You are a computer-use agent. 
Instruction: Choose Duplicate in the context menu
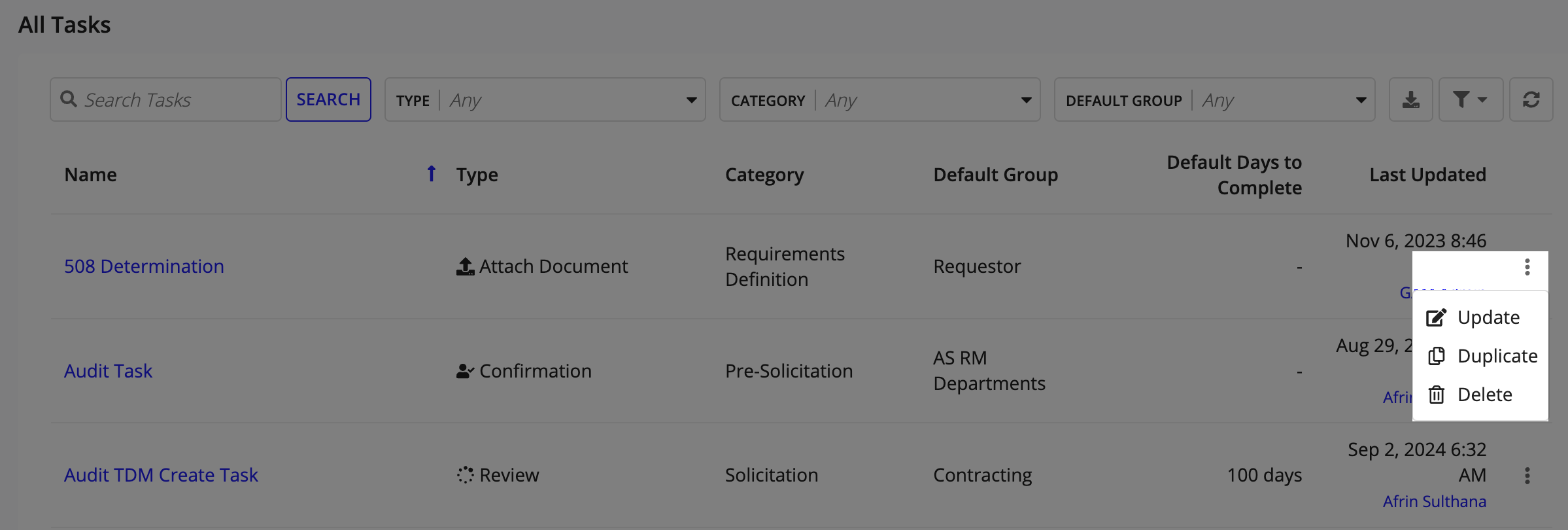pos(1480,356)
